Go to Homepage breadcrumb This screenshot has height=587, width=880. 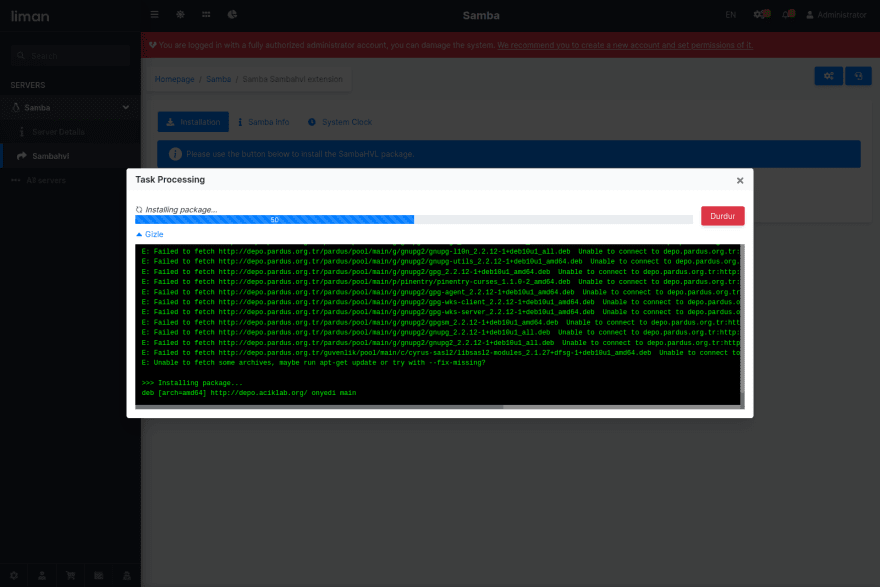[x=175, y=79]
